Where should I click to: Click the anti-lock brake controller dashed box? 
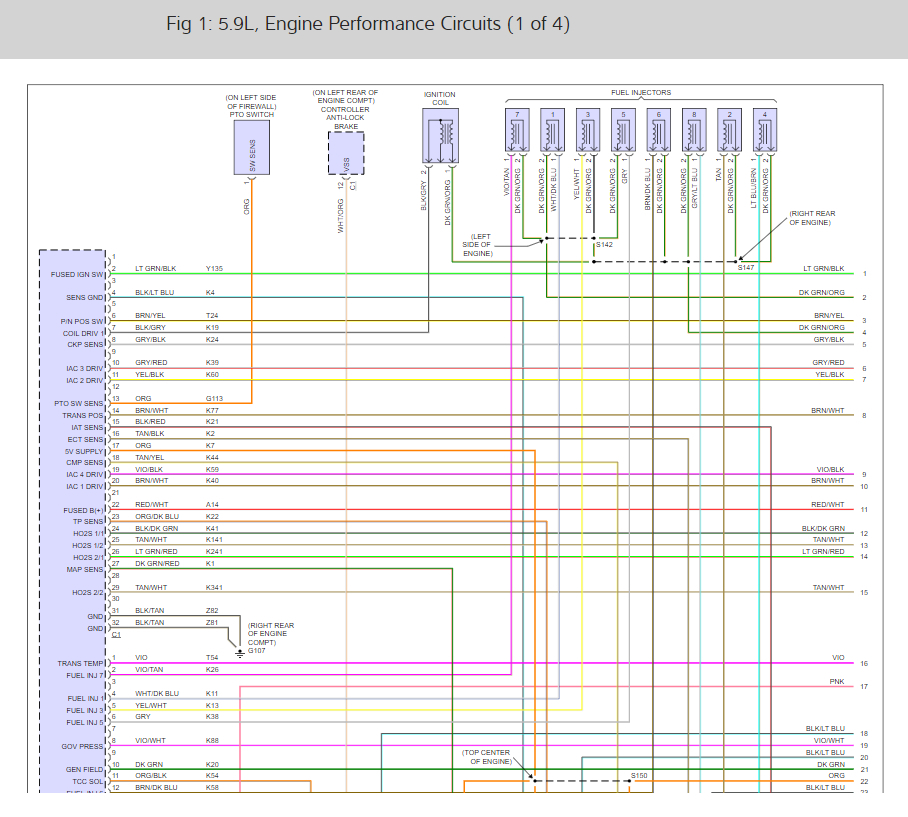click(346, 152)
